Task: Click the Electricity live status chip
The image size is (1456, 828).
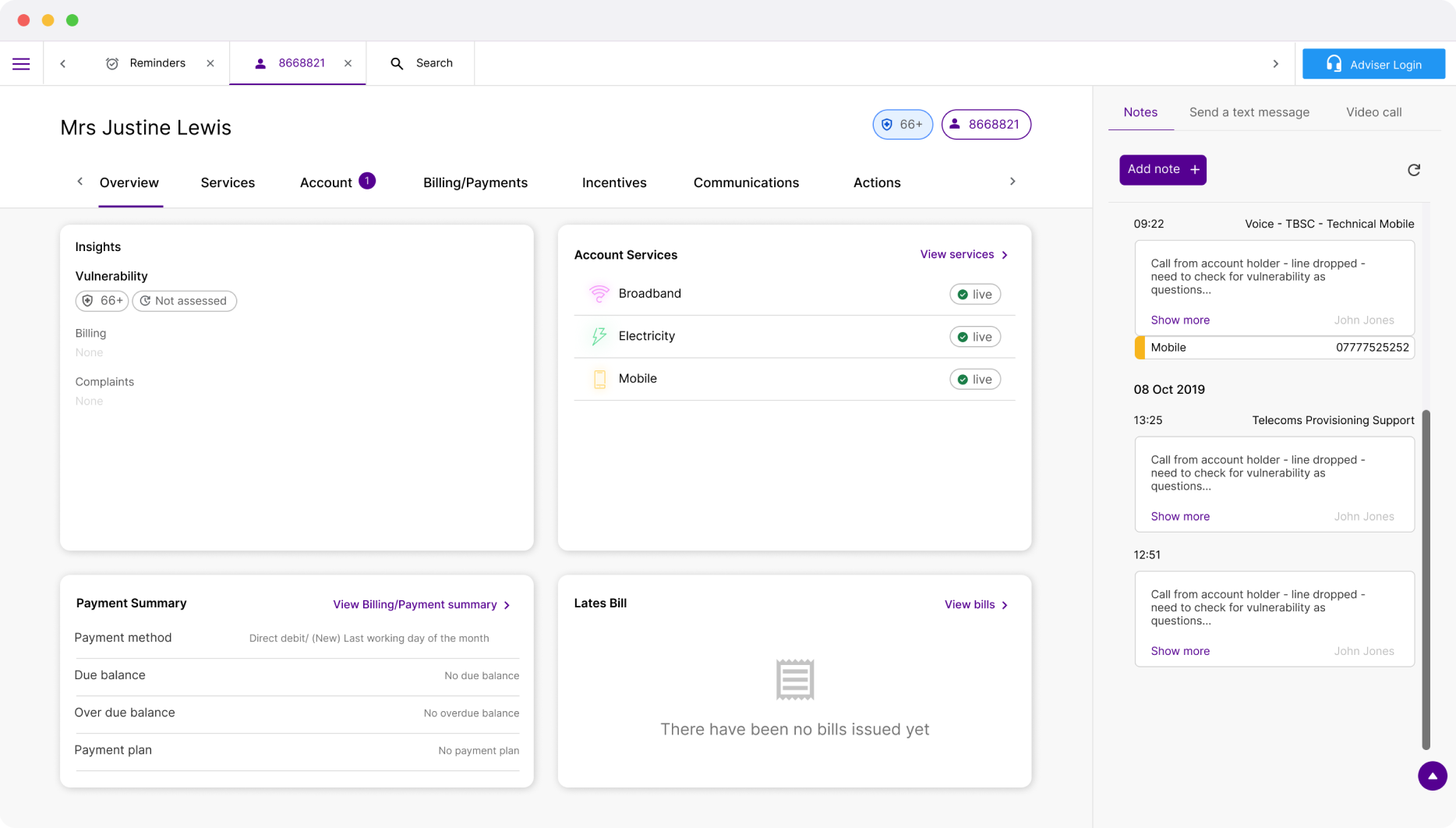Action: tap(975, 337)
